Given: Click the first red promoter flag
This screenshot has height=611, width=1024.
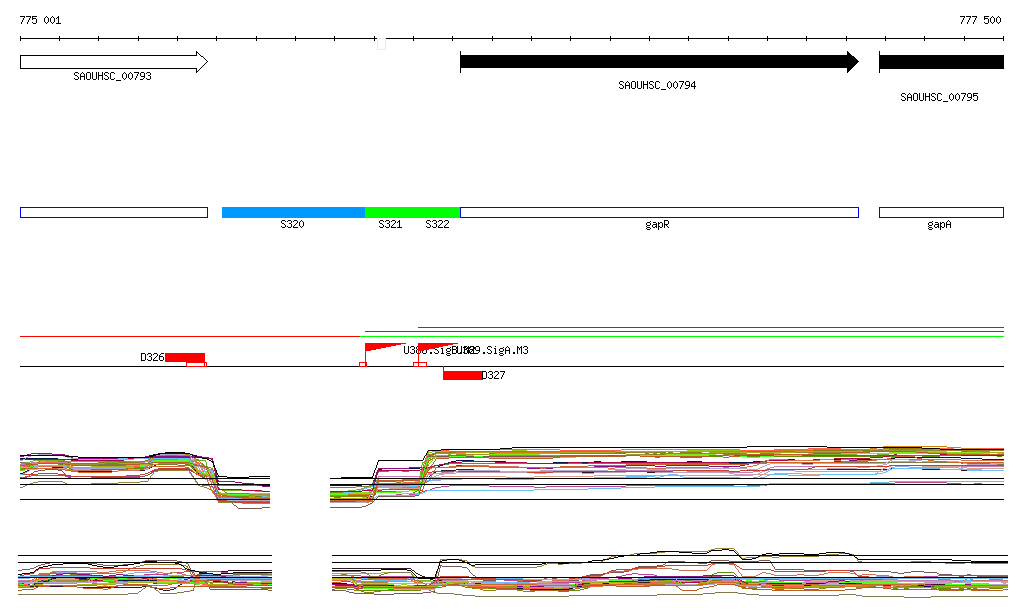Looking at the screenshot, I should [382, 348].
